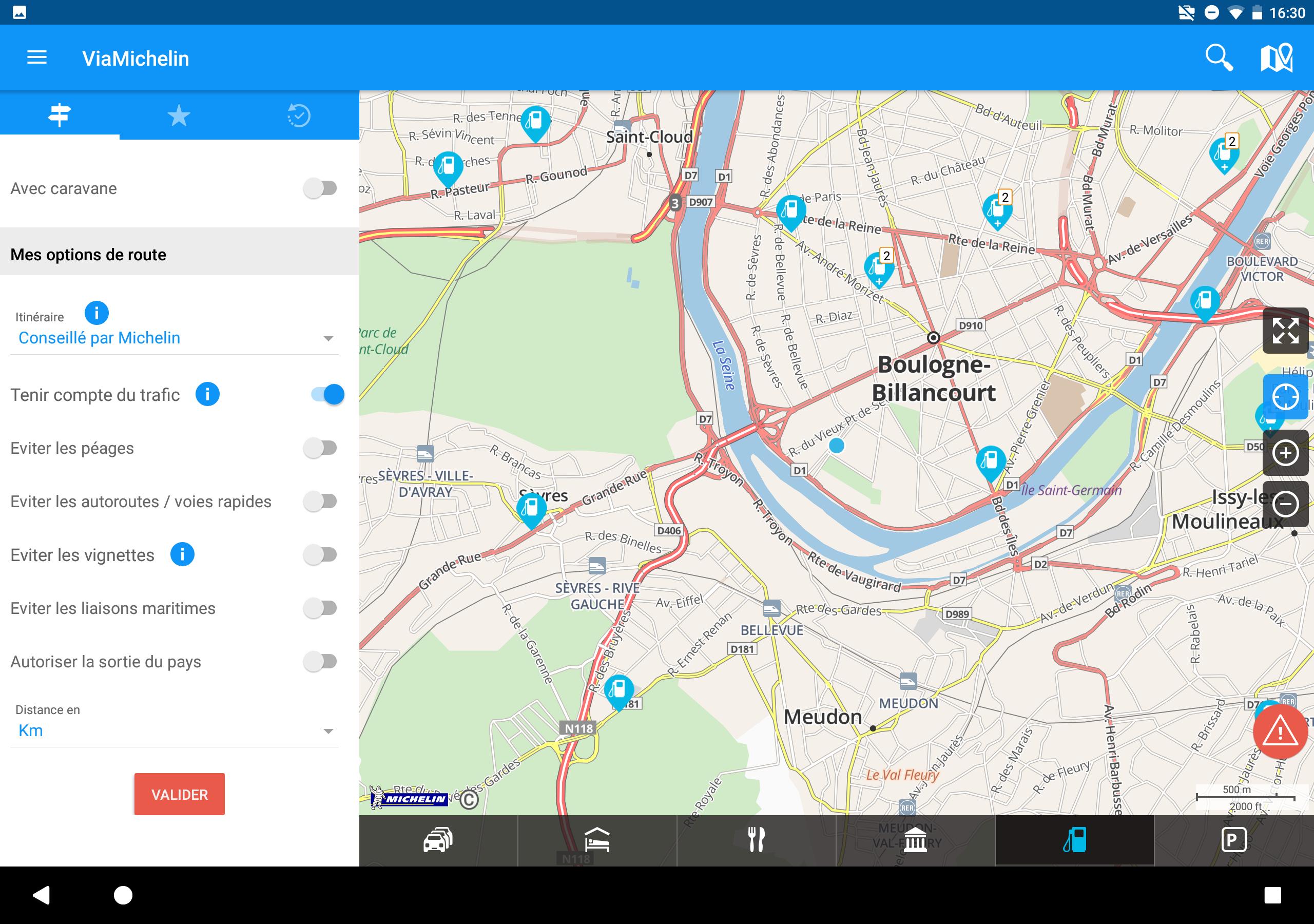Switch to the history clock tab
The width and height of the screenshot is (1314, 924).
(x=299, y=115)
